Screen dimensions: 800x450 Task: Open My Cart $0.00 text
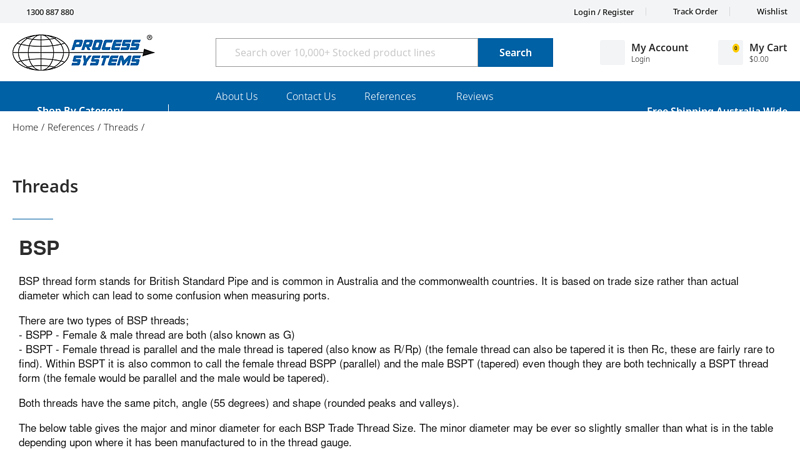point(767,53)
